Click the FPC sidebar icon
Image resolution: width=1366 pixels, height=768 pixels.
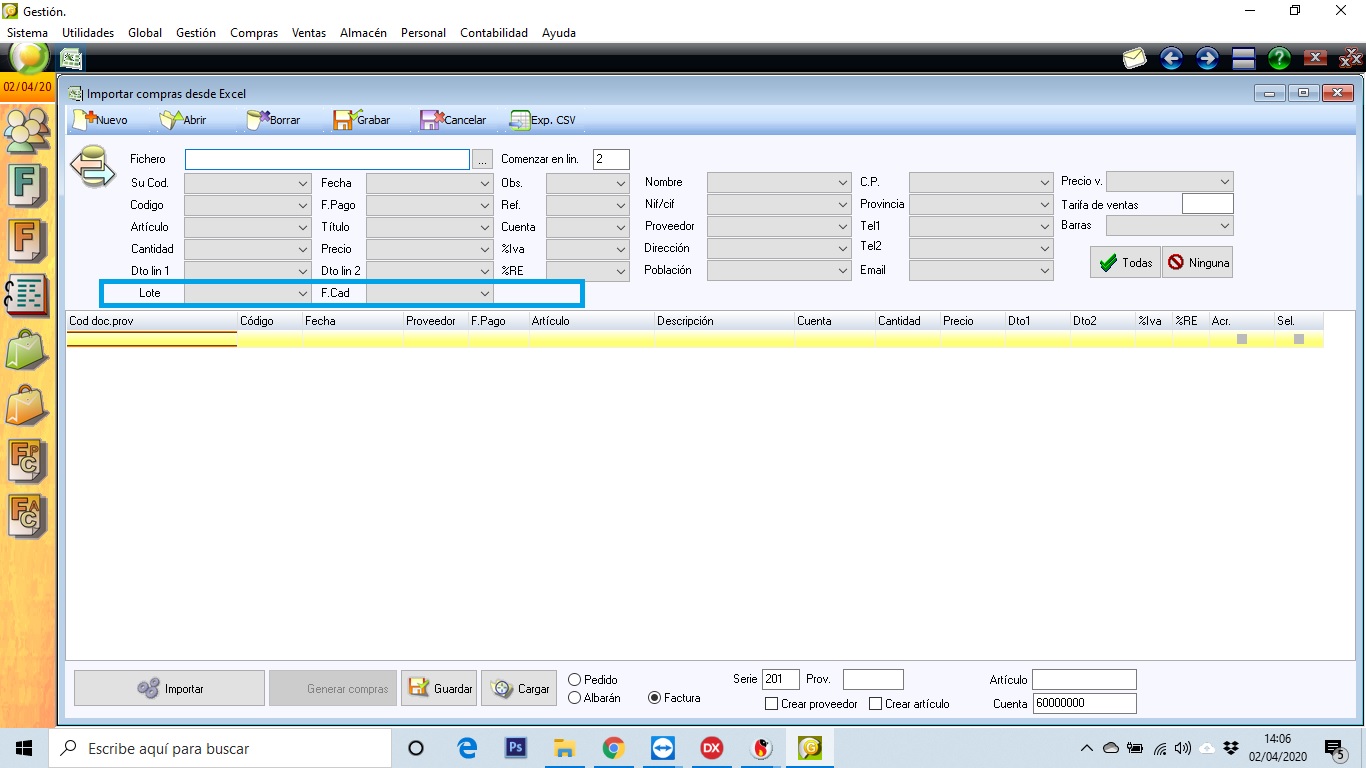coord(27,461)
